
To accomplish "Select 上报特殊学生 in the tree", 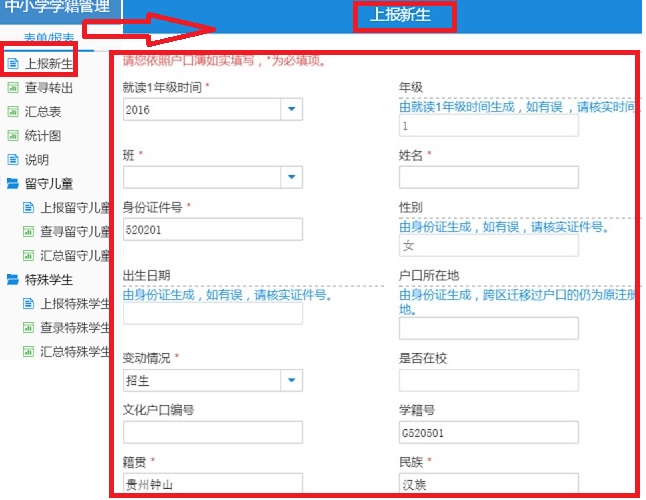I will tap(75, 304).
